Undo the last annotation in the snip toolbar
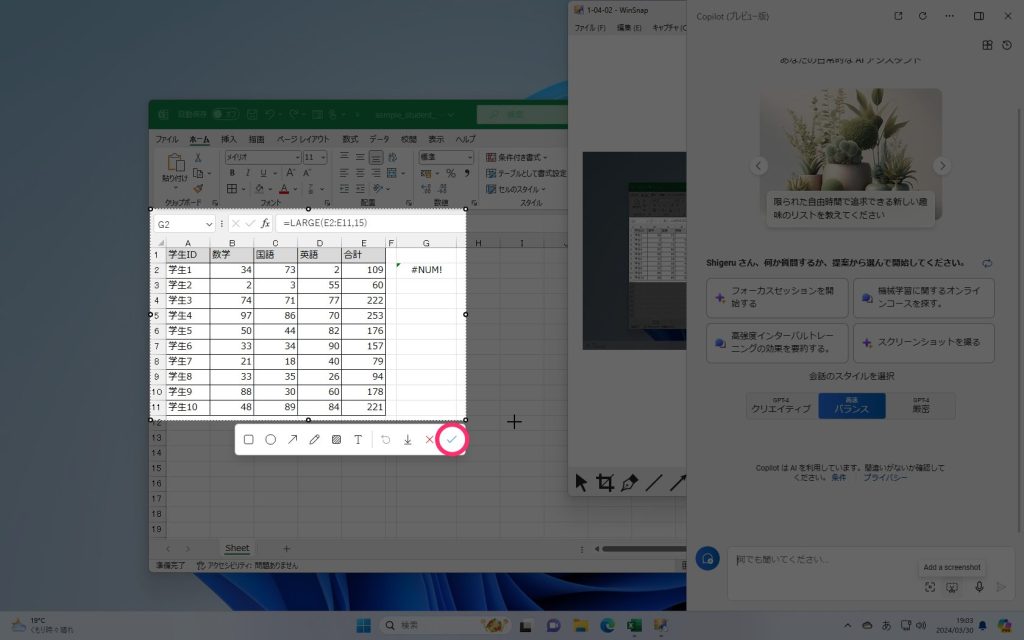The width and height of the screenshot is (1024, 640). click(385, 440)
